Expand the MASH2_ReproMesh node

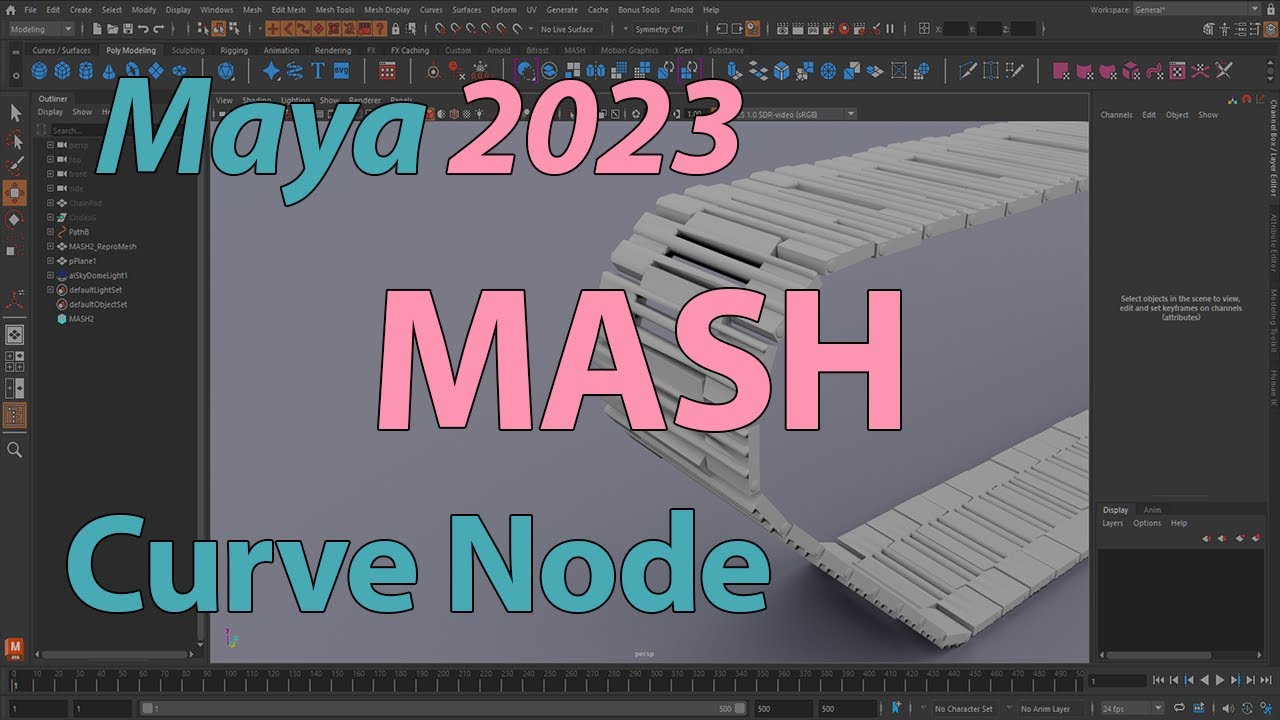(x=50, y=246)
